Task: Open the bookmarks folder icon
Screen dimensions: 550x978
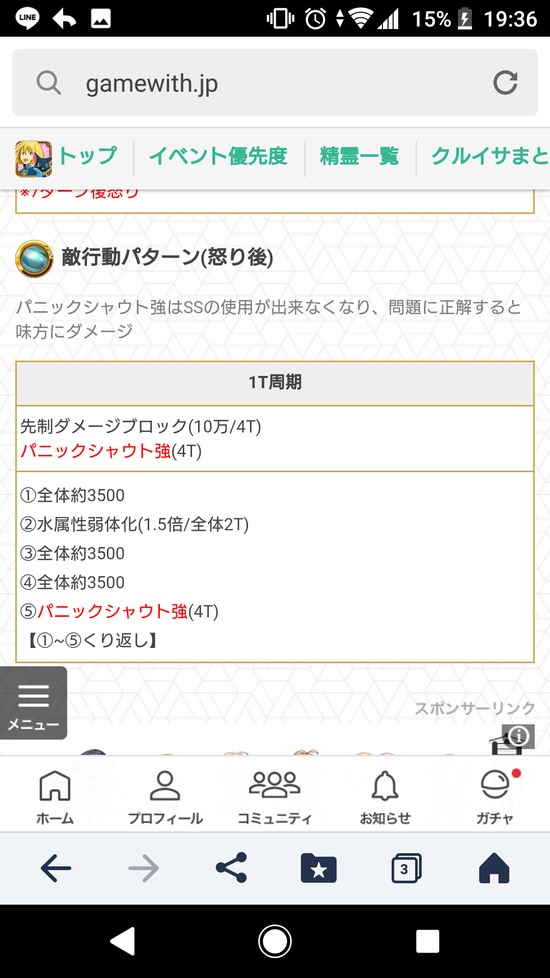Action: point(319,868)
